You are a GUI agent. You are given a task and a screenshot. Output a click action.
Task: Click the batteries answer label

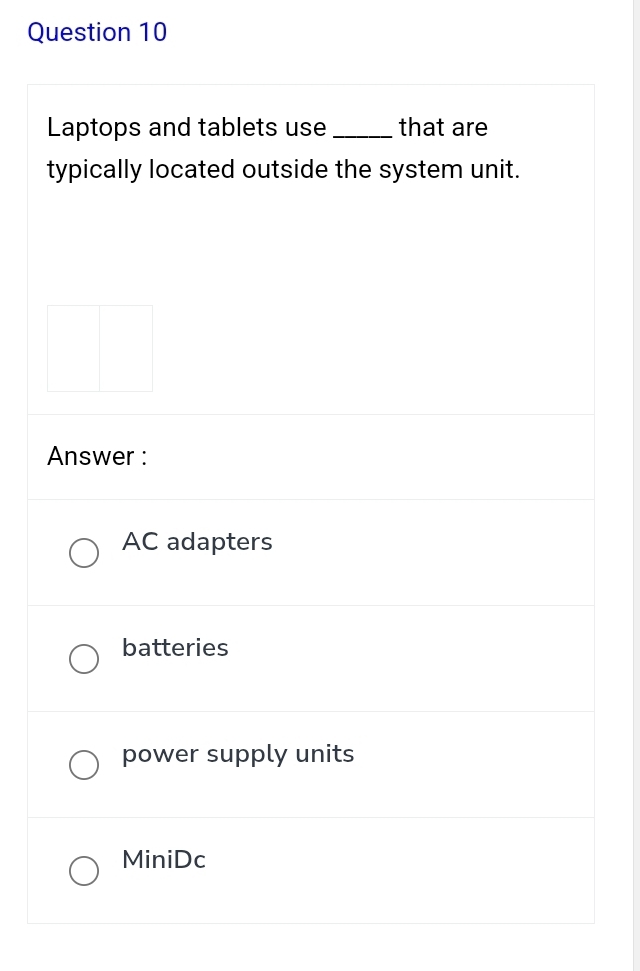(x=174, y=648)
